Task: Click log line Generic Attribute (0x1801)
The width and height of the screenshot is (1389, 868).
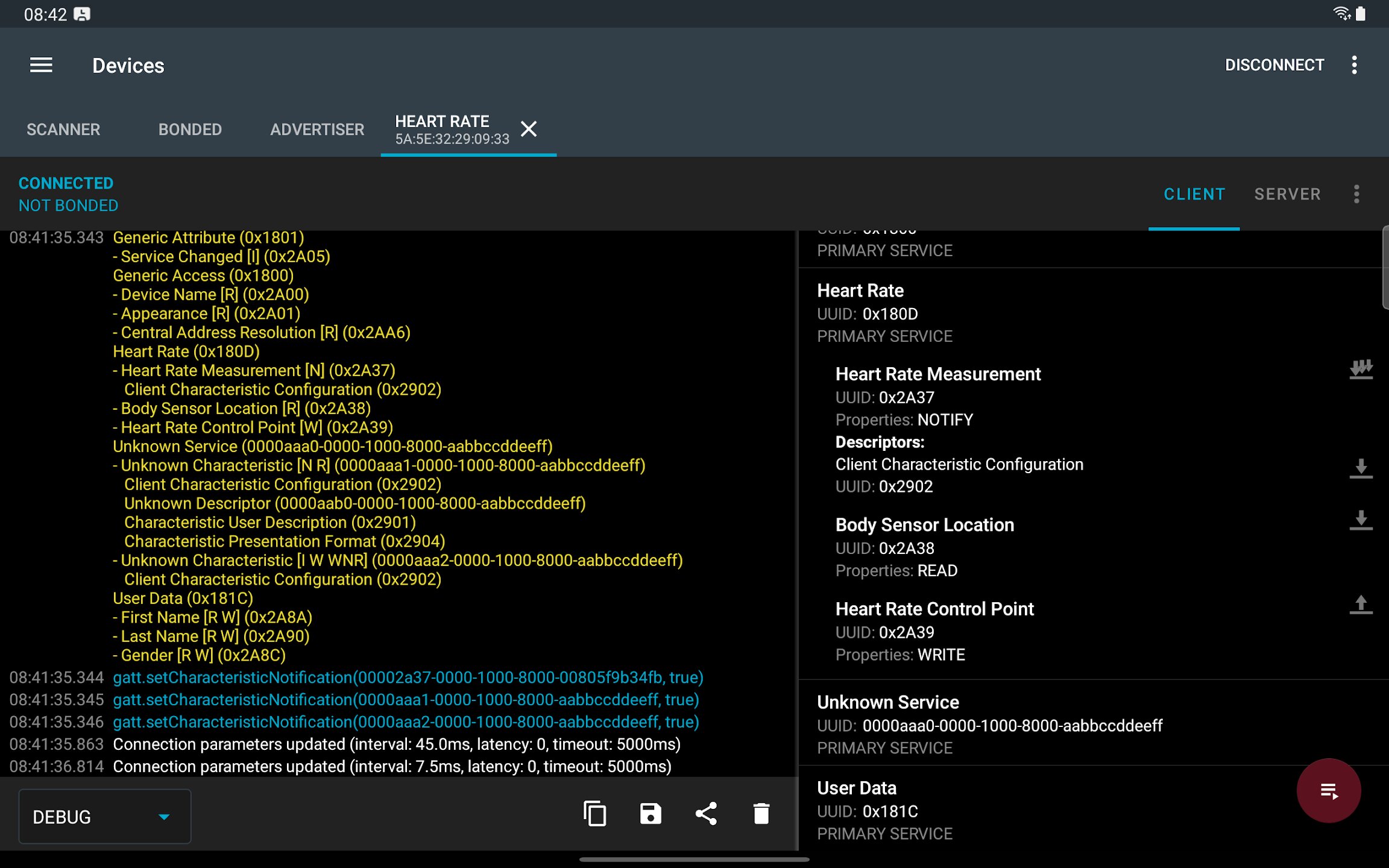Action: click(x=208, y=237)
